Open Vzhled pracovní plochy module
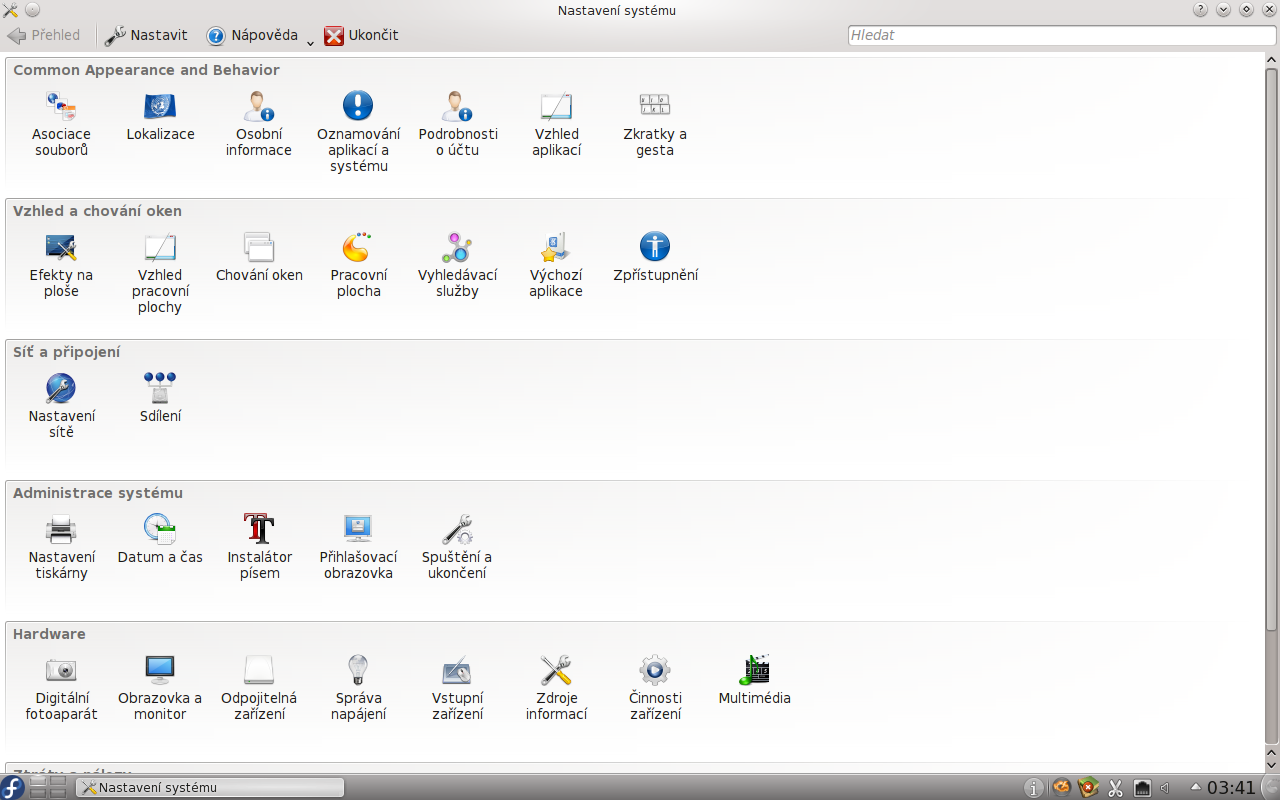The height and width of the screenshot is (800, 1280). click(160, 273)
